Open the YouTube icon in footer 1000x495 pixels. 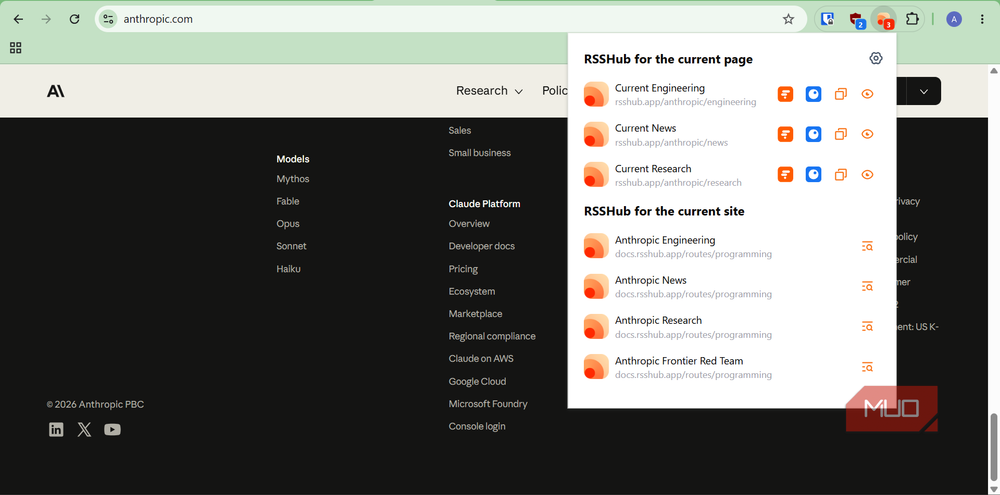coord(112,430)
